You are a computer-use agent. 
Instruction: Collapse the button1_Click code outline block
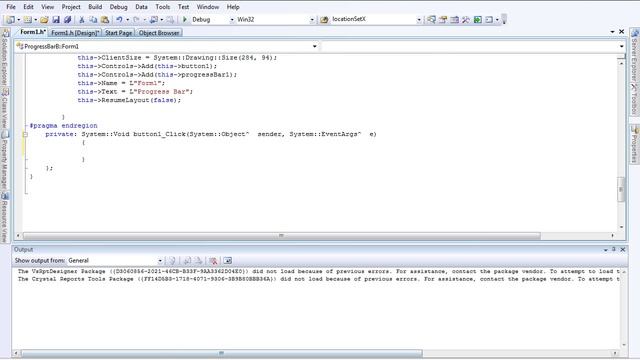(25, 134)
